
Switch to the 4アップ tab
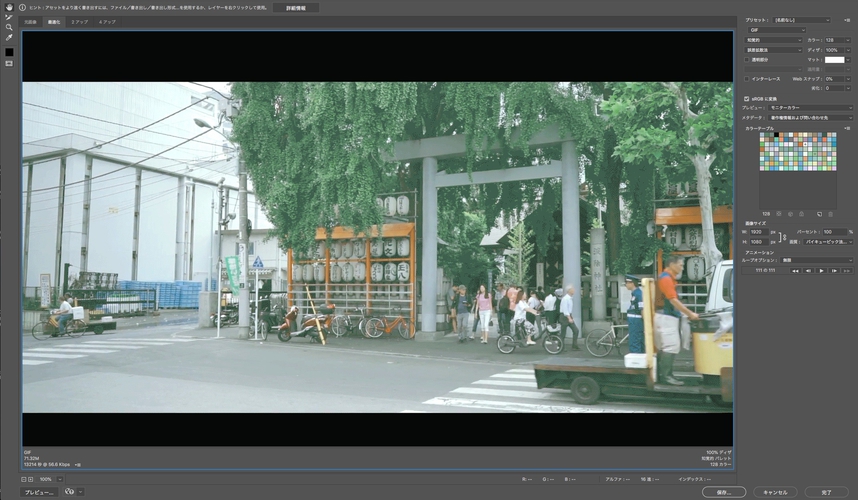(106, 21)
